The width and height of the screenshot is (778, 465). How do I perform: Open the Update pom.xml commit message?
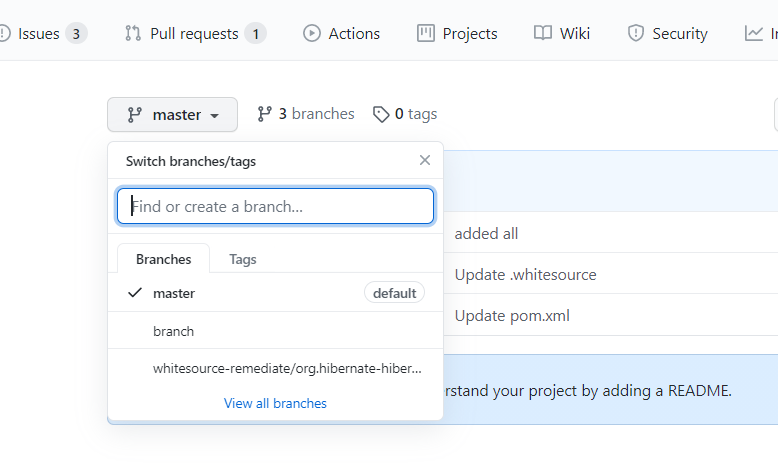point(511,316)
